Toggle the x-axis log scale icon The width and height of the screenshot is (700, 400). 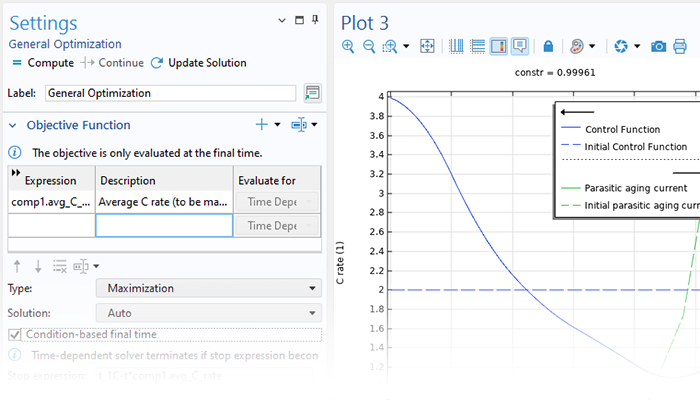[x=456, y=46]
